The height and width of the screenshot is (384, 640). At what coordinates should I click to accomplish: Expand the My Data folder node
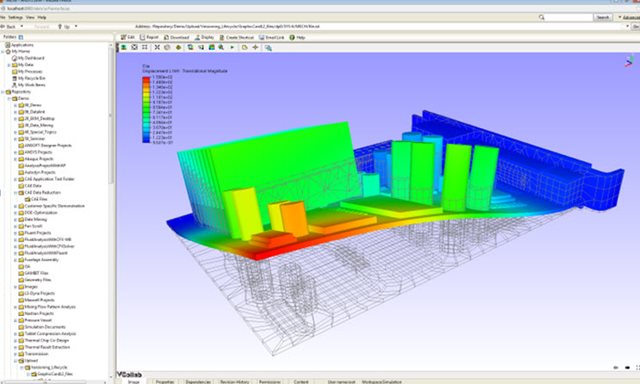(9, 65)
